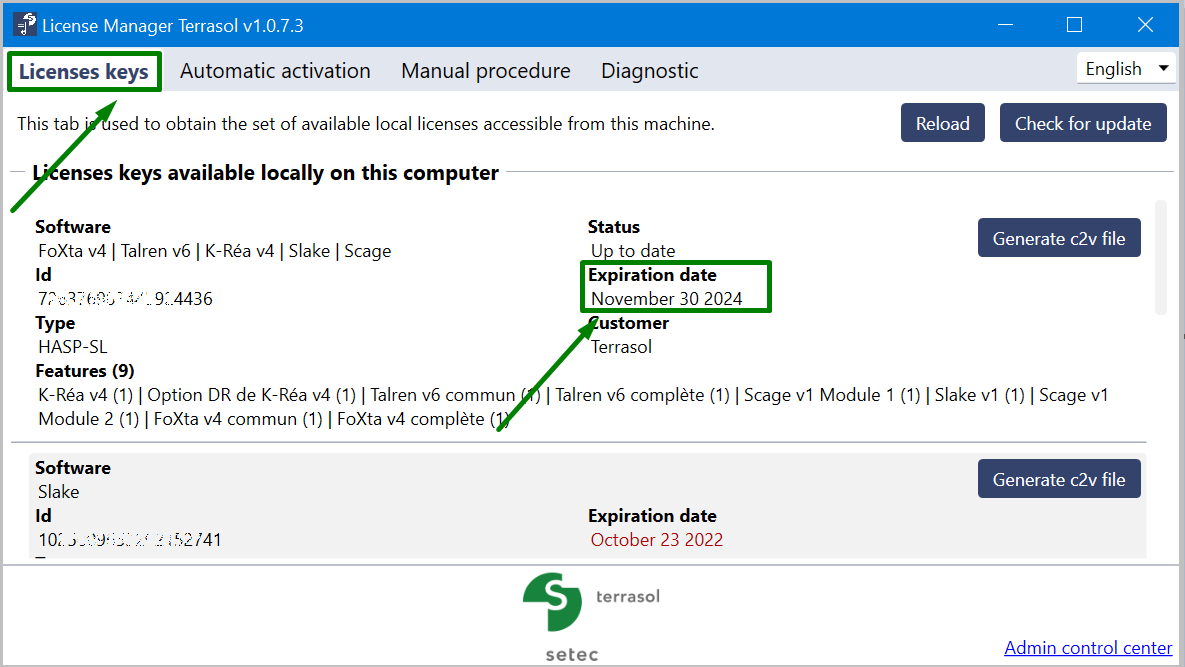This screenshot has height=667, width=1185.
Task: Click the 'Features (9)' heading
Action: (x=85, y=371)
